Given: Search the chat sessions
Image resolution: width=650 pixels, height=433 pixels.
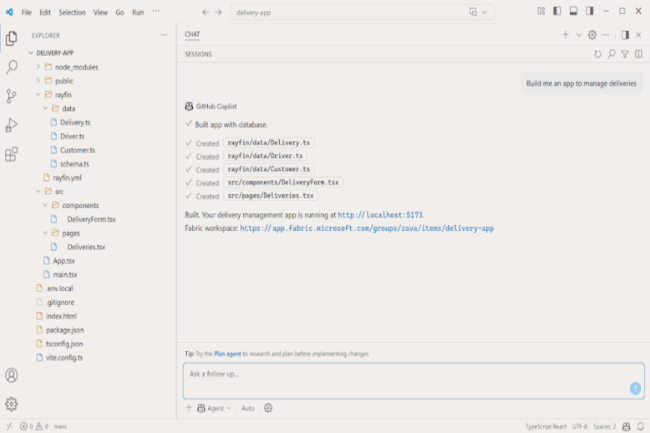Looking at the screenshot, I should point(611,54).
